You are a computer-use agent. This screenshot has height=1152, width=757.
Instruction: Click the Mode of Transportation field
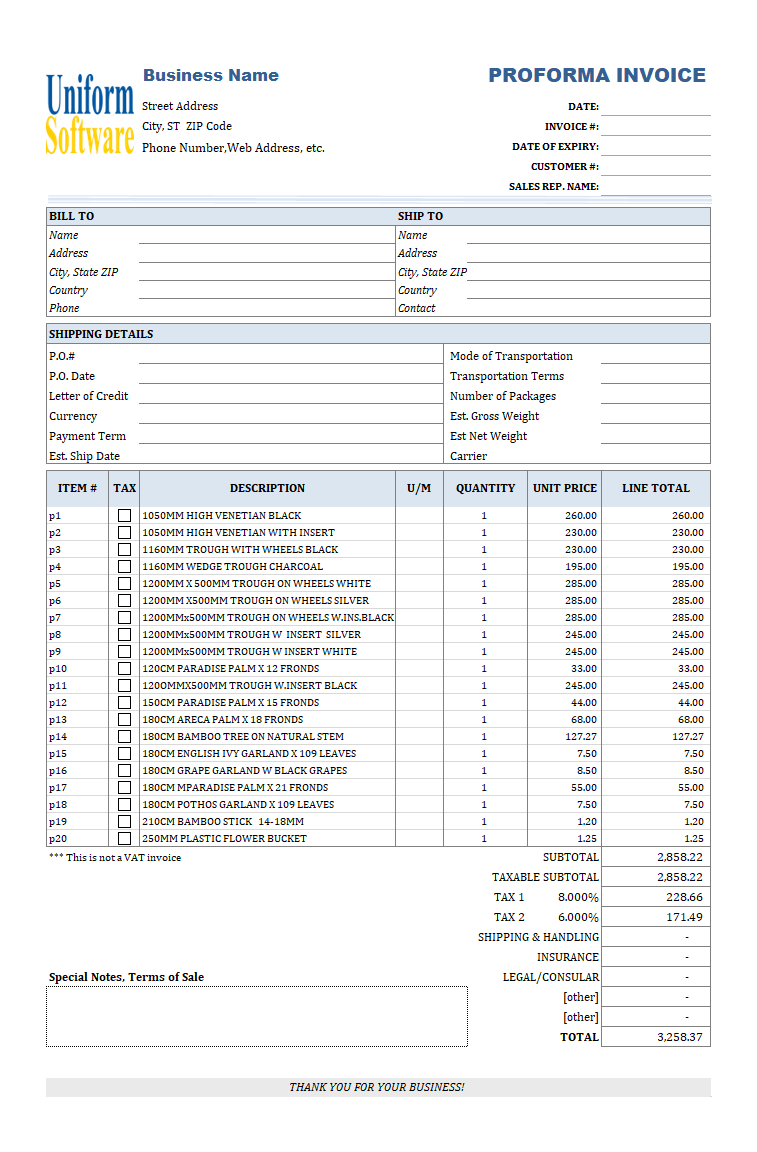(656, 356)
